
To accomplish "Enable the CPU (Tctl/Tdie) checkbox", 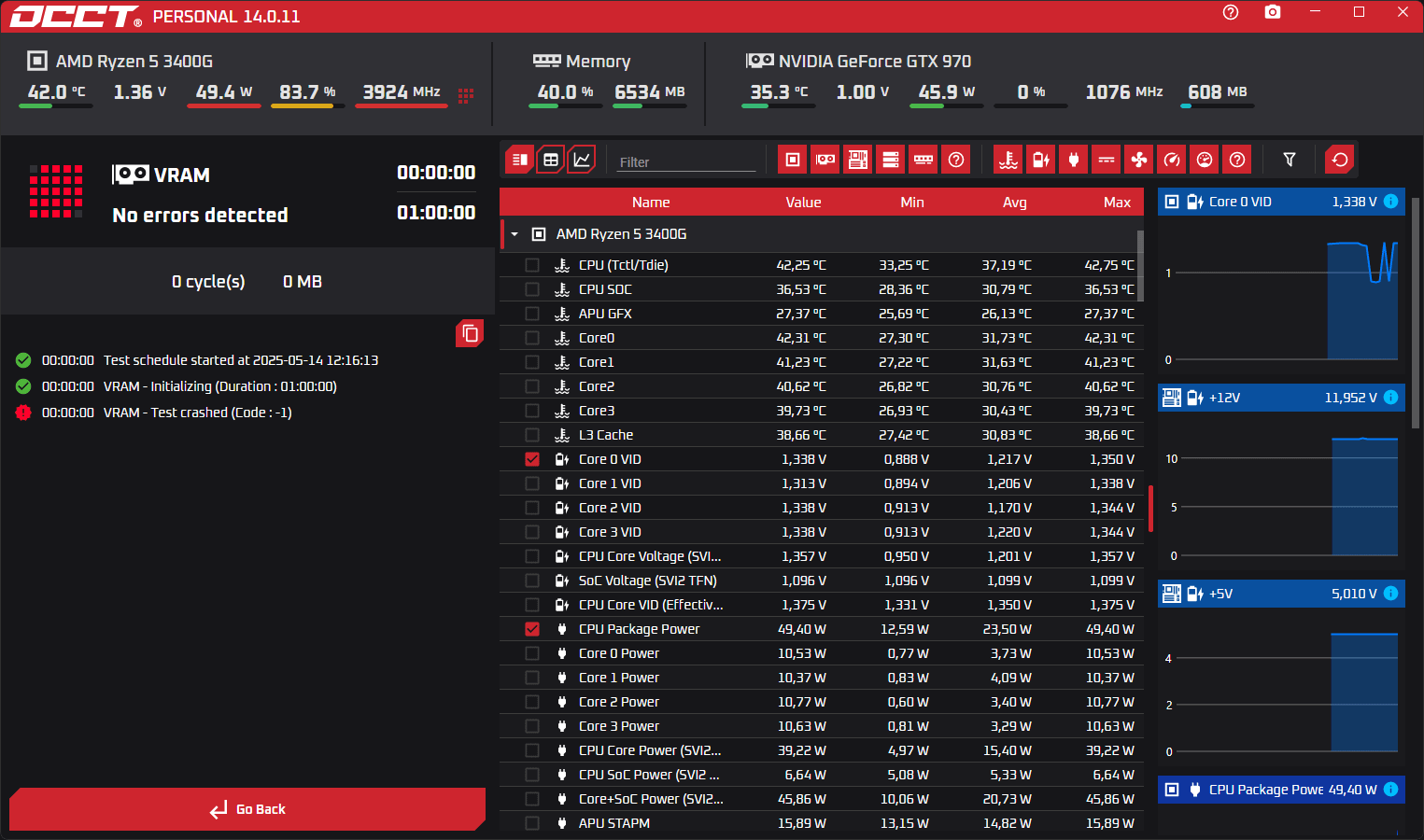I will pos(532,265).
